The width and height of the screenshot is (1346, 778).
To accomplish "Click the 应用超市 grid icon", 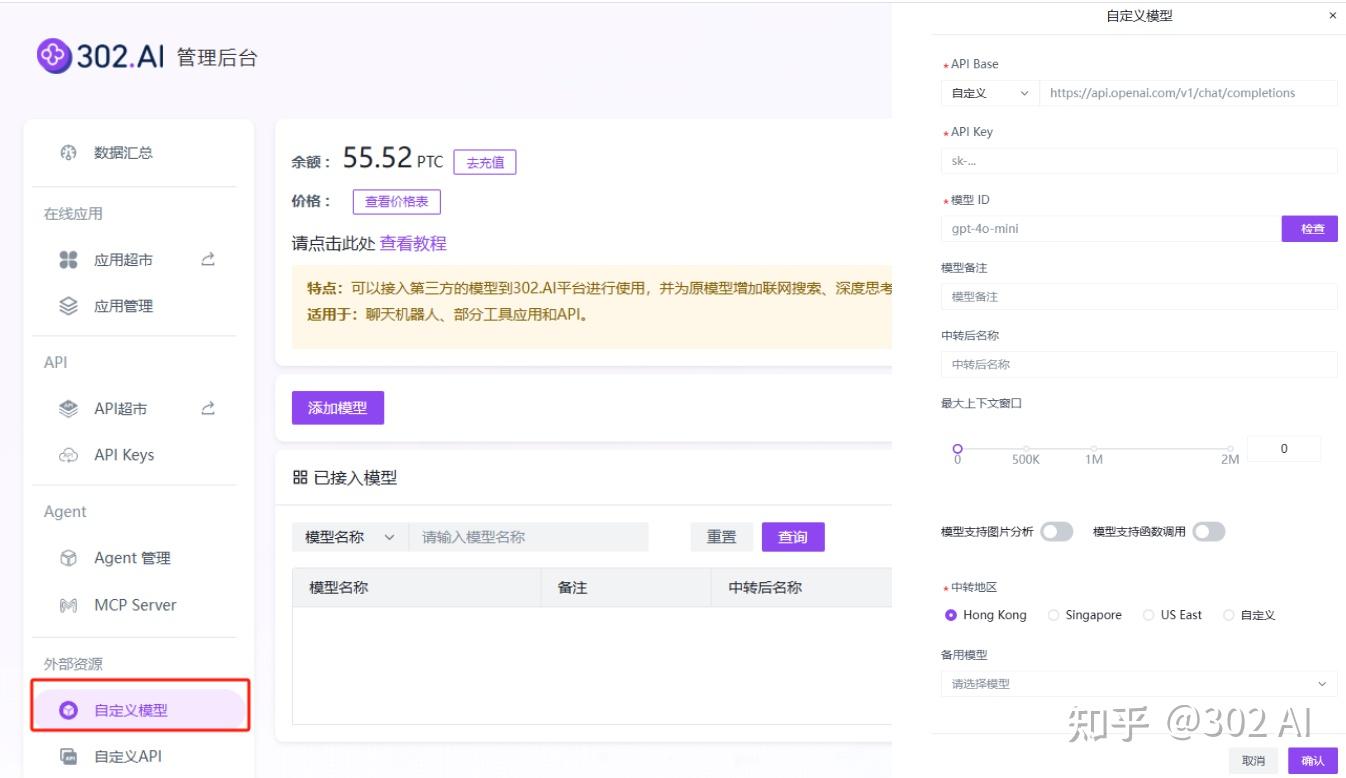I will tap(69, 260).
